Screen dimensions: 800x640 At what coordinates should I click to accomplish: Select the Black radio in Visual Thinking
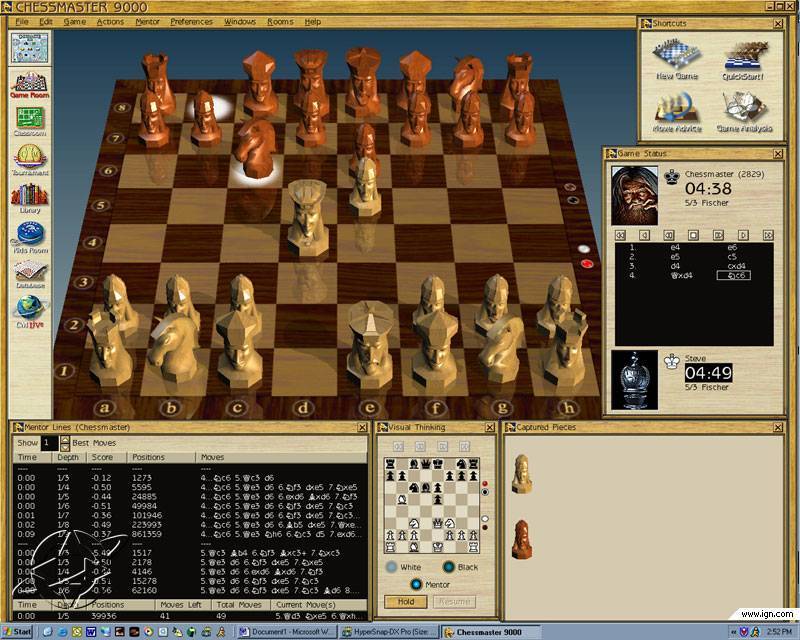pos(448,567)
